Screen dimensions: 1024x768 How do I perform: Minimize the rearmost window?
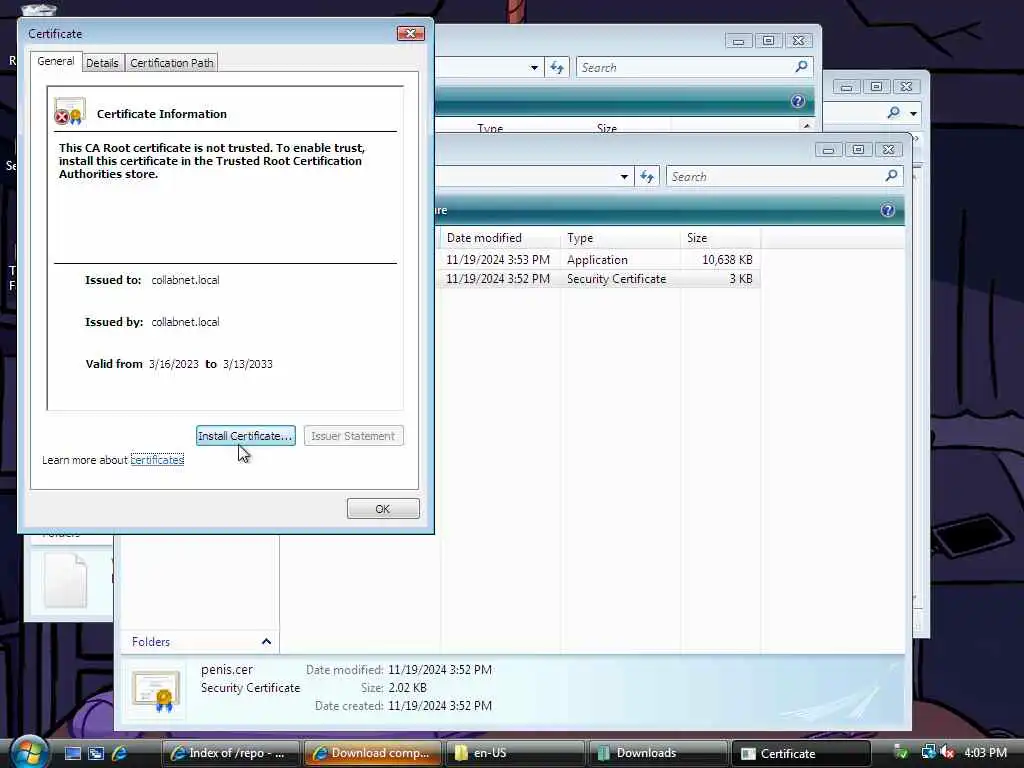tap(846, 86)
